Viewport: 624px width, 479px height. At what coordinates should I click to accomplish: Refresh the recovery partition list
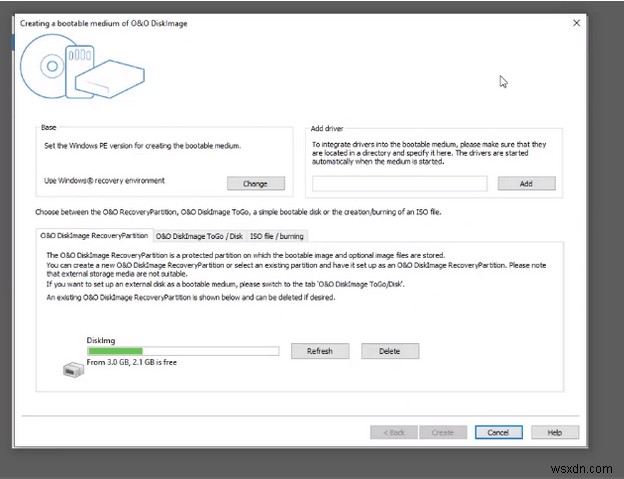coord(320,351)
